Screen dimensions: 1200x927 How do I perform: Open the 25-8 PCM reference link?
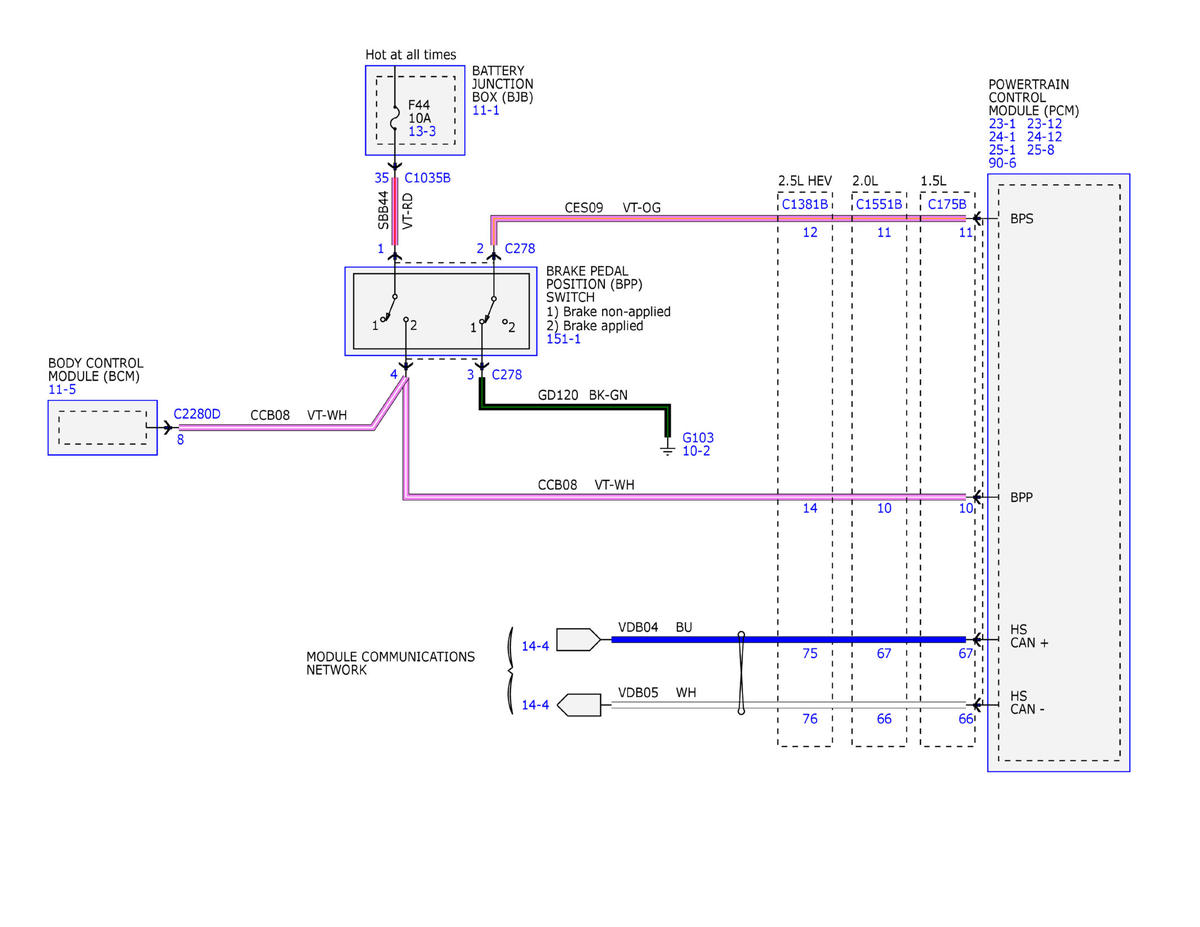(1041, 150)
